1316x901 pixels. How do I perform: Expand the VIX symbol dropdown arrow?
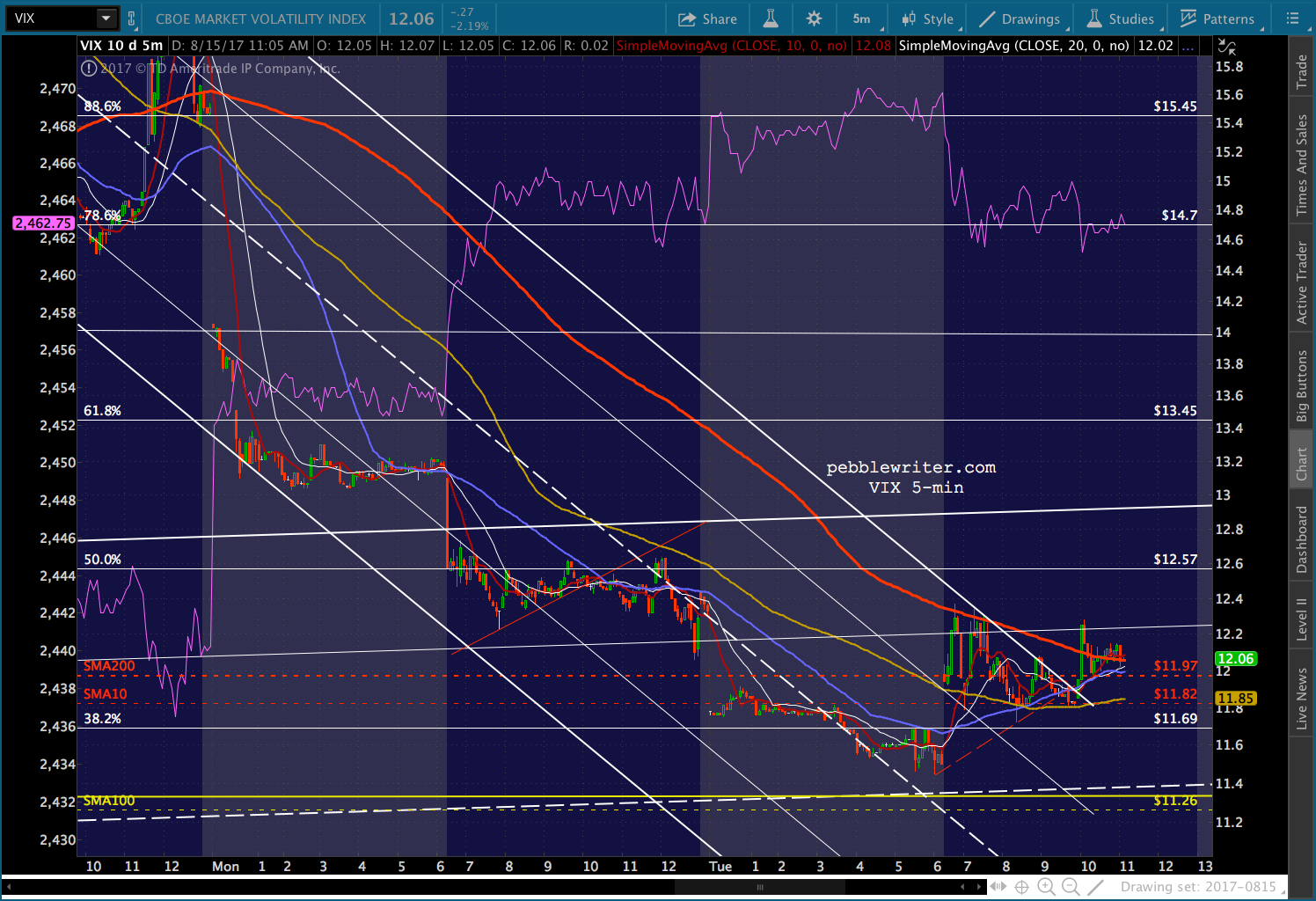click(x=106, y=18)
